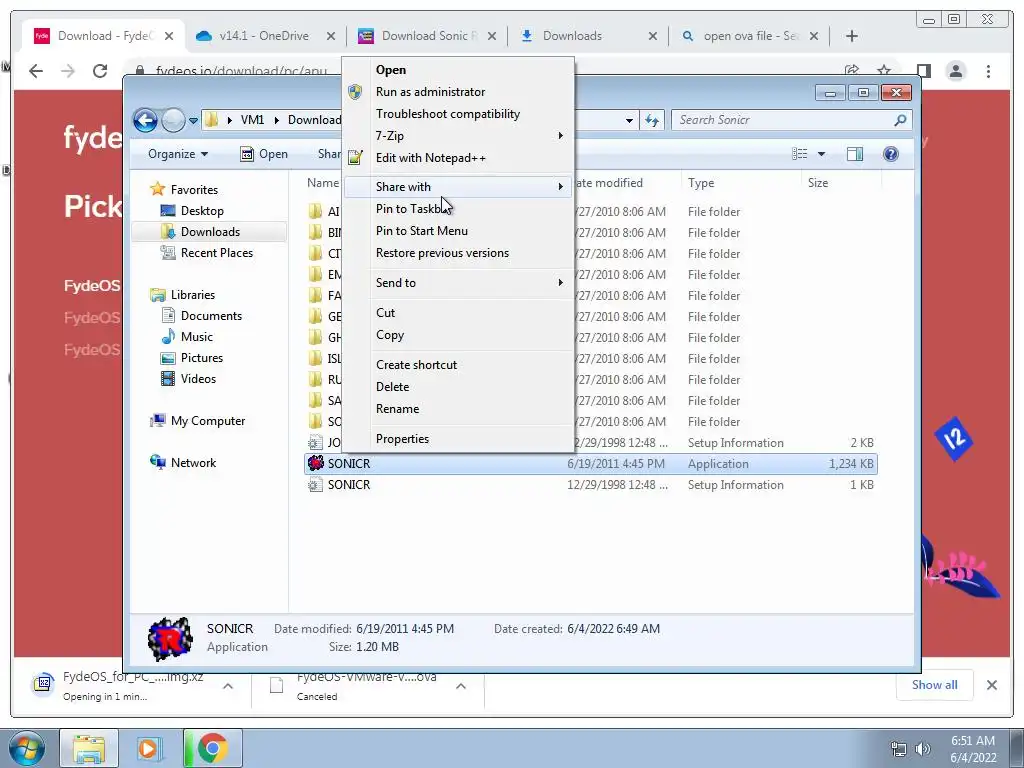Sort by the Type column header

741,184
